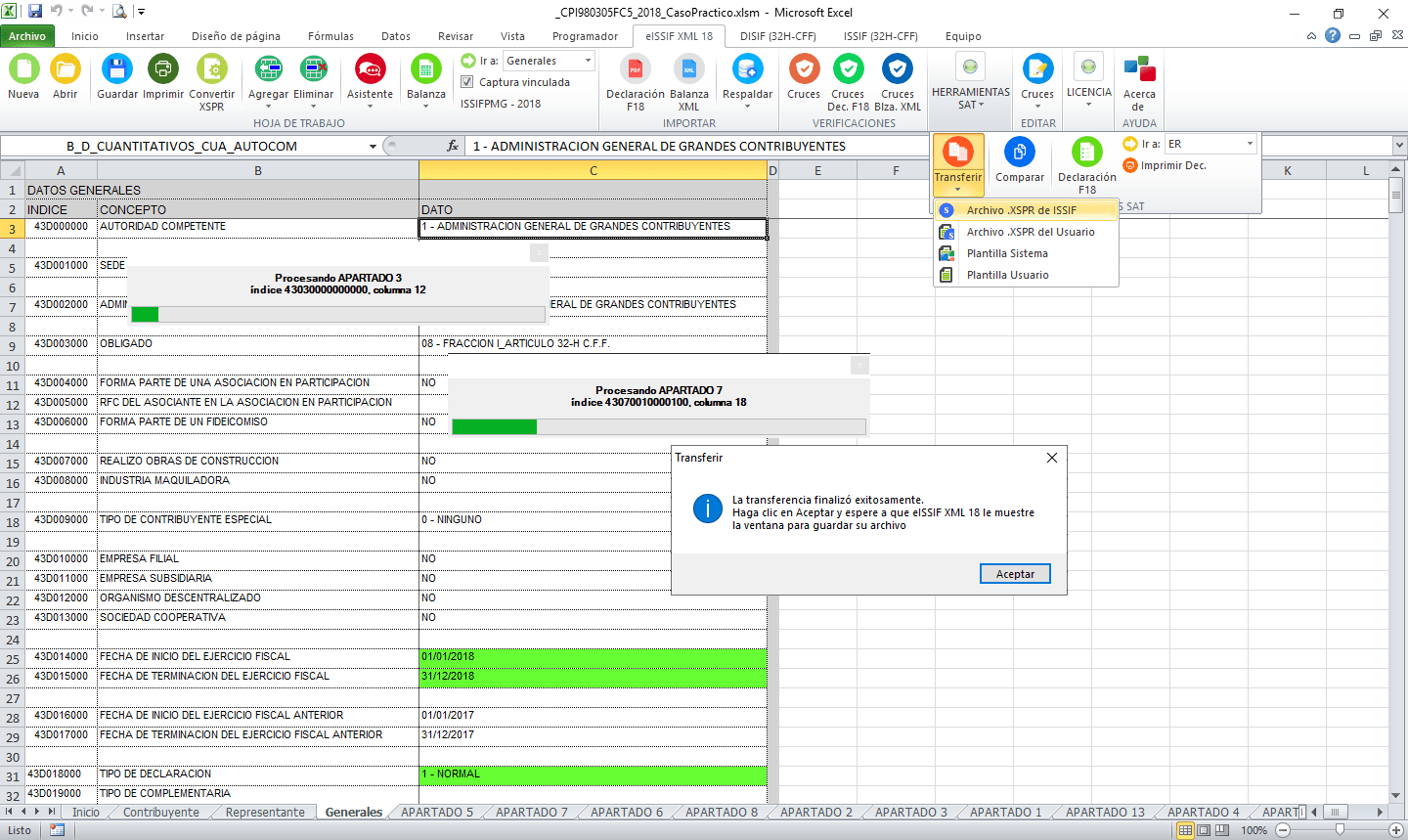
Task: Click the Acerca de icon
Action: click(x=1139, y=69)
